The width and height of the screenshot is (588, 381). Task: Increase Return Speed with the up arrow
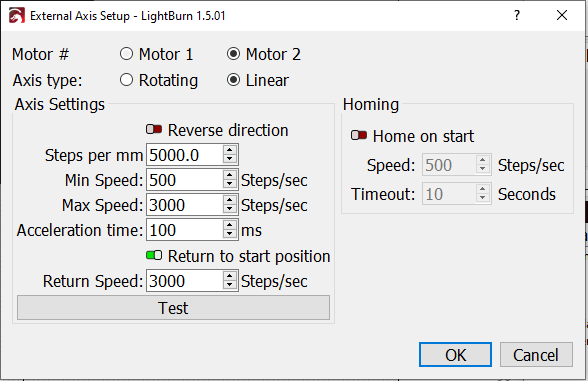point(230,276)
